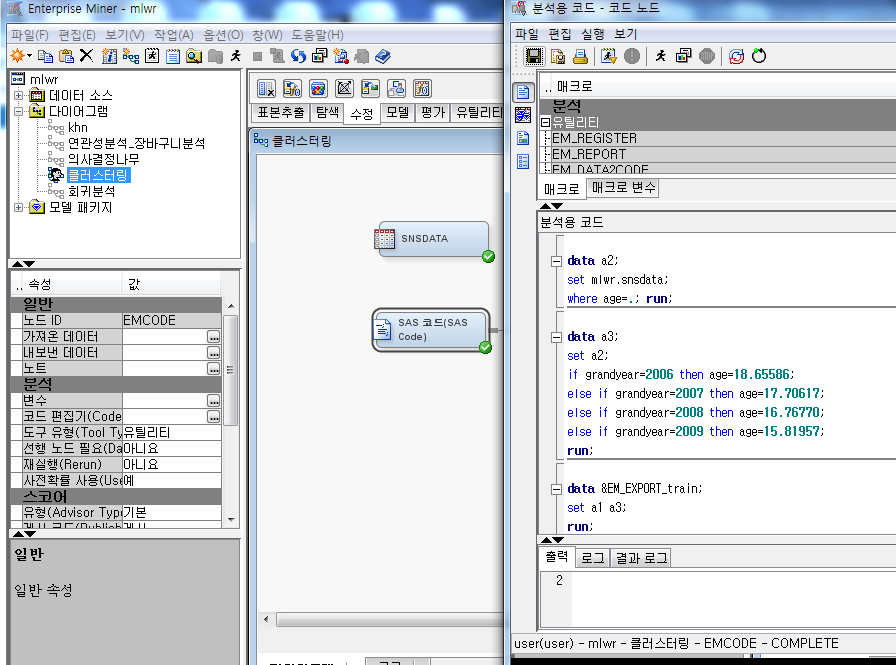
Task: Collapse the 다이어그램 tree folder
Action: pyautogui.click(x=19, y=111)
